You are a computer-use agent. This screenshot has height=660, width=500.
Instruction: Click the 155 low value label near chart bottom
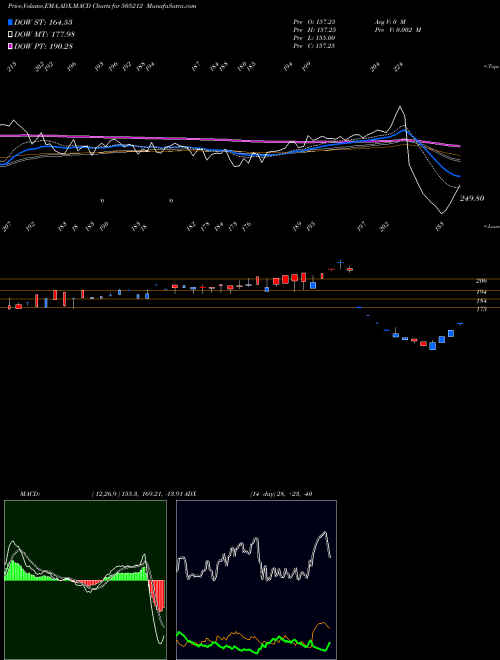point(439,227)
